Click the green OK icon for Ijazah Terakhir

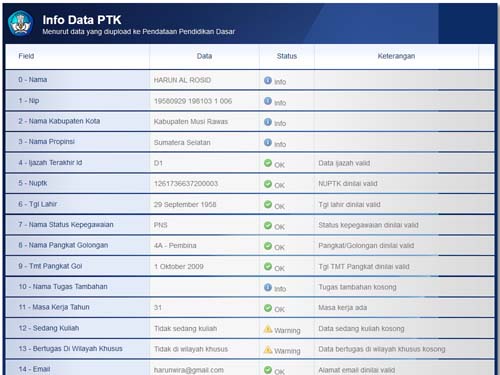pyautogui.click(x=268, y=163)
